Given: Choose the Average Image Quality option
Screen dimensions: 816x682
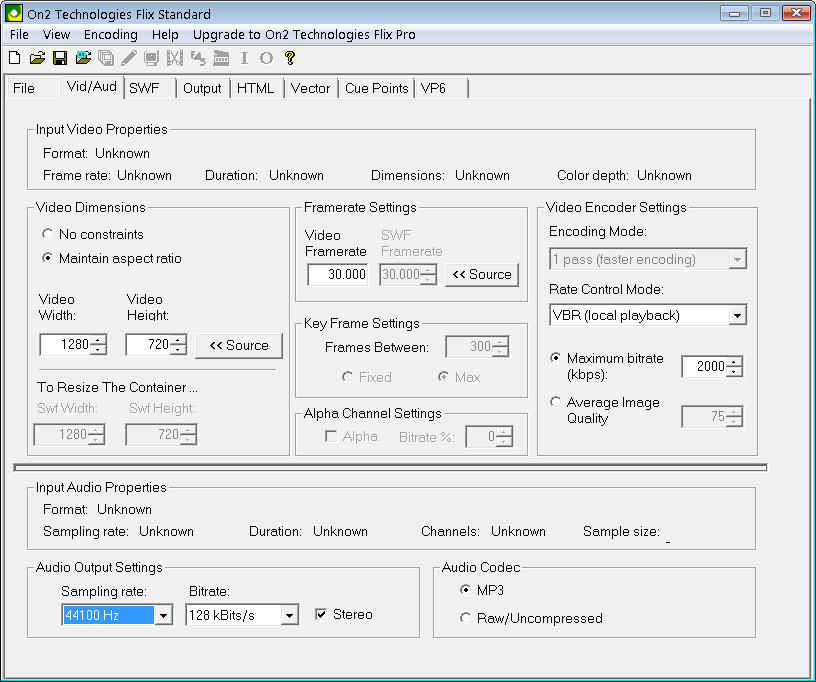Looking at the screenshot, I should [556, 402].
